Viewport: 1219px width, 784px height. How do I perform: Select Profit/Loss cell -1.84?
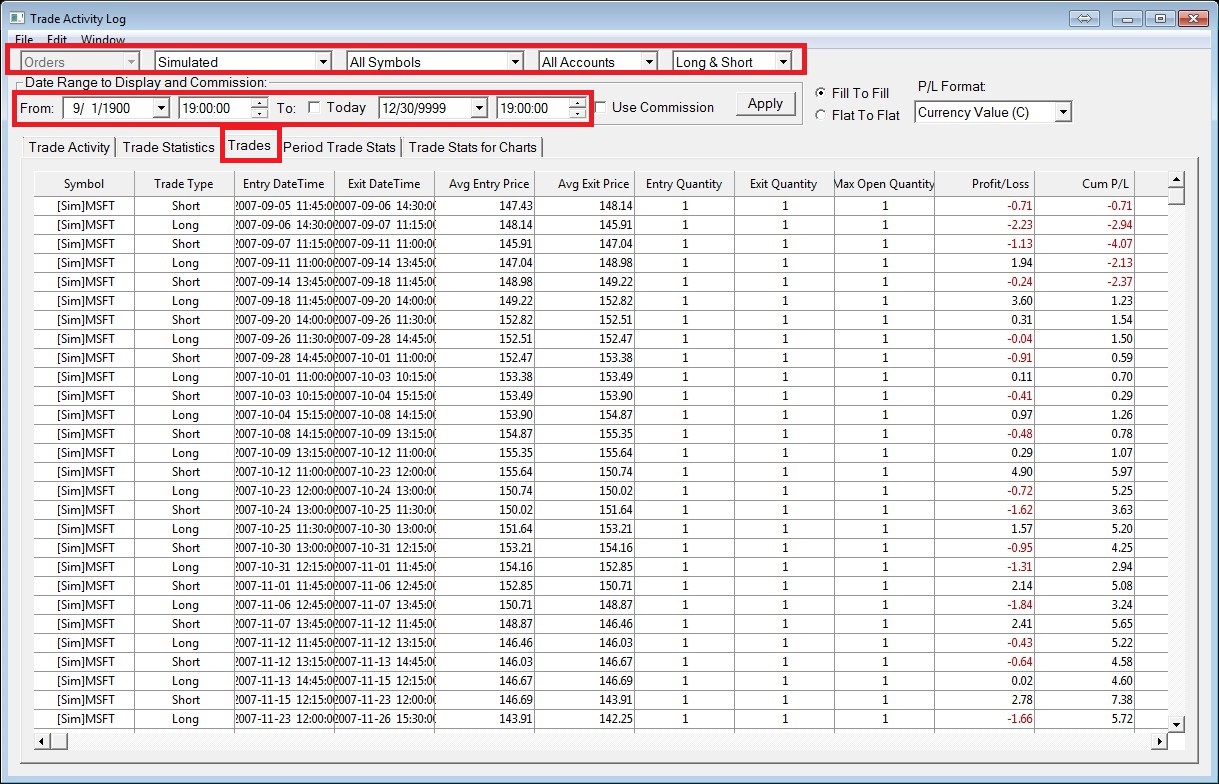tap(984, 605)
